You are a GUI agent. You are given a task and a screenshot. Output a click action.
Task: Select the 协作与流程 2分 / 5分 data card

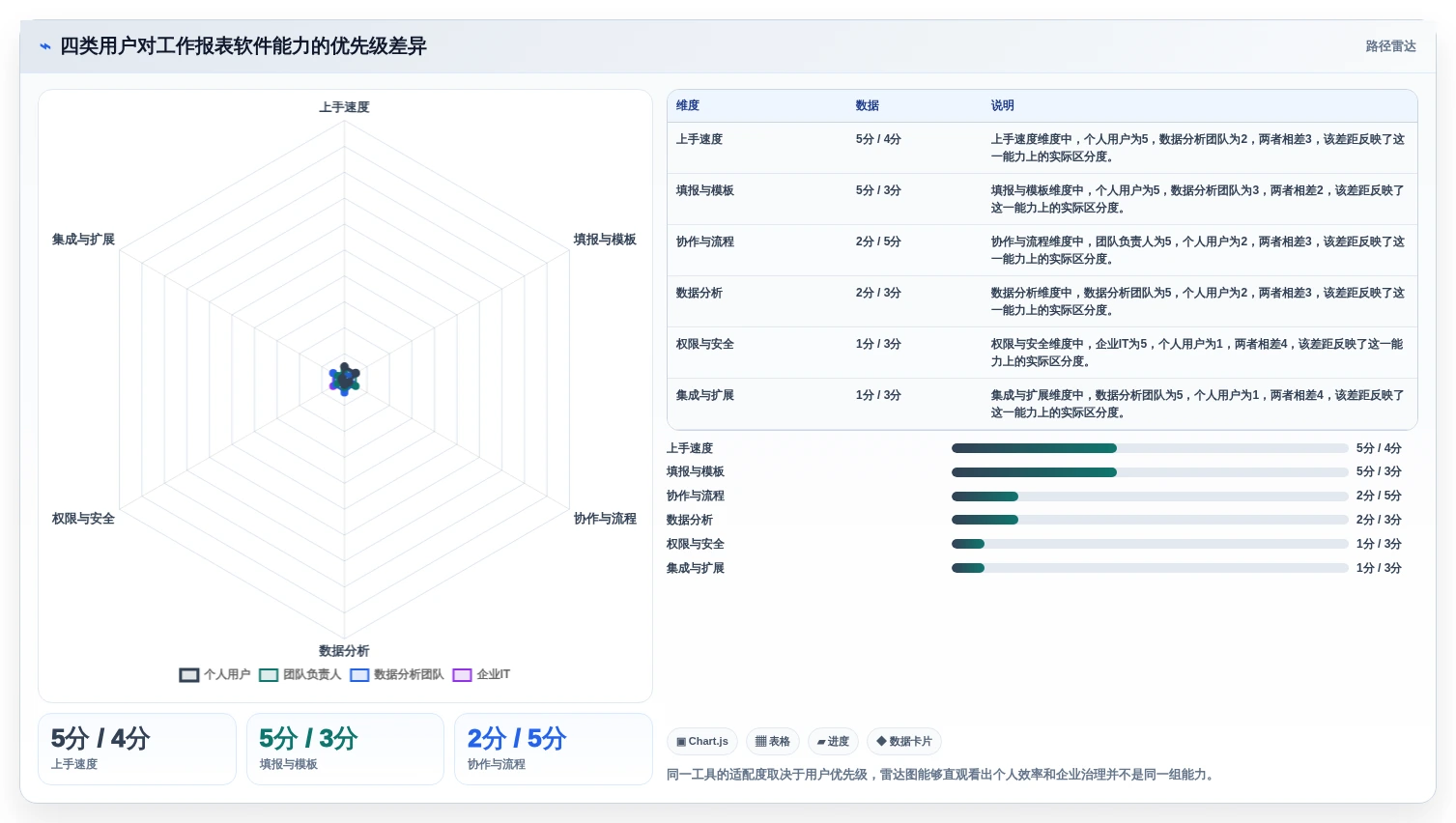click(x=554, y=749)
